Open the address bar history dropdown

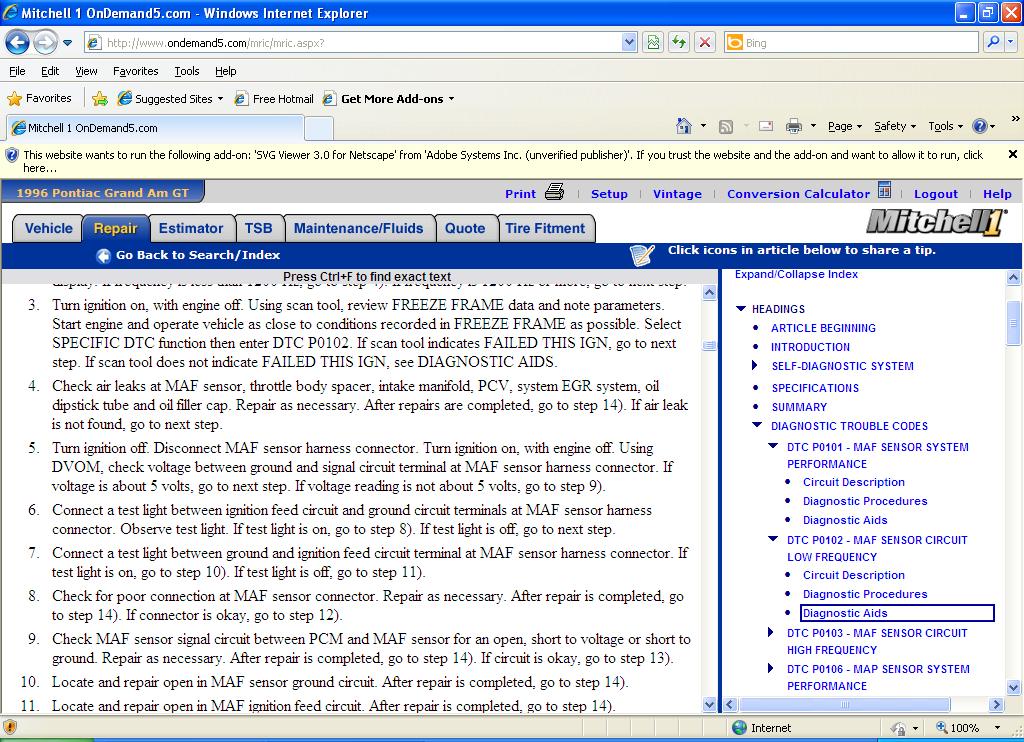(629, 43)
